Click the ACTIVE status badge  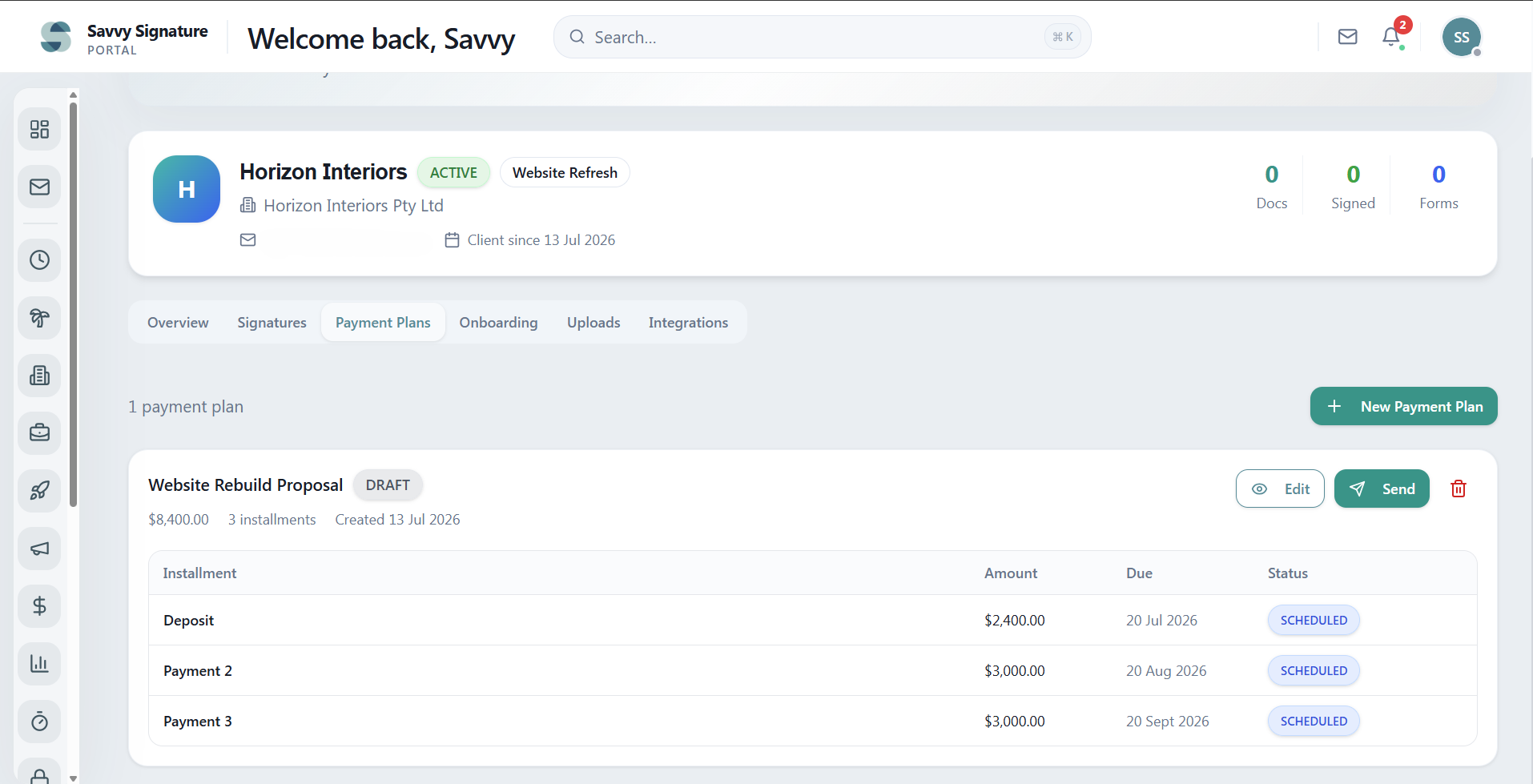point(453,173)
